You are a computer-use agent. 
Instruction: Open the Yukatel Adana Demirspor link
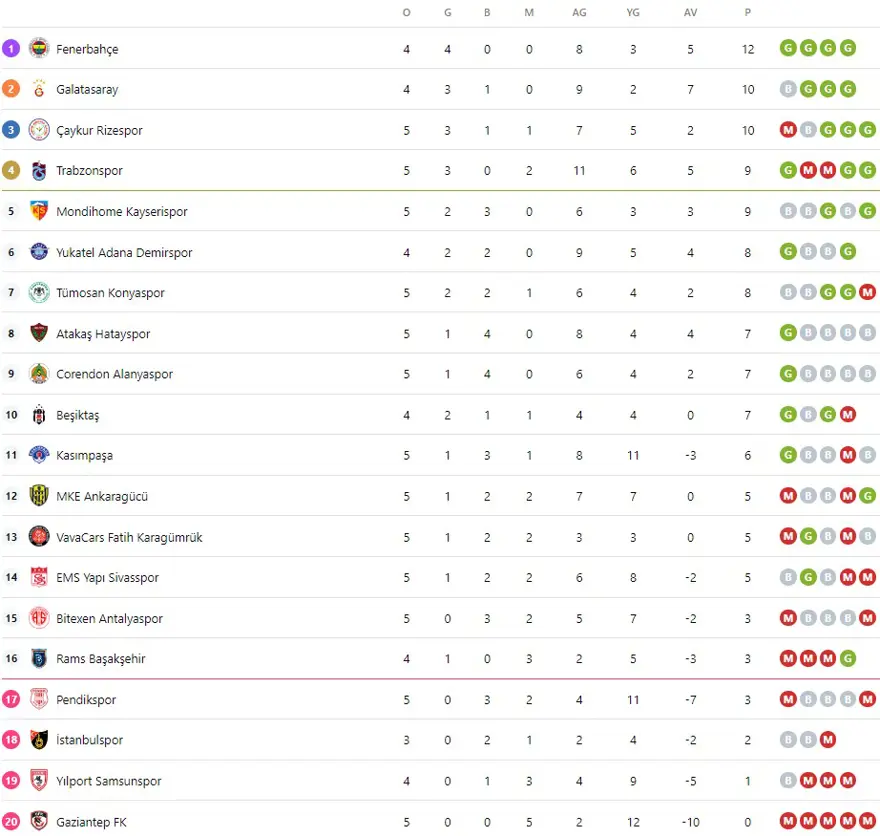pyautogui.click(x=124, y=252)
